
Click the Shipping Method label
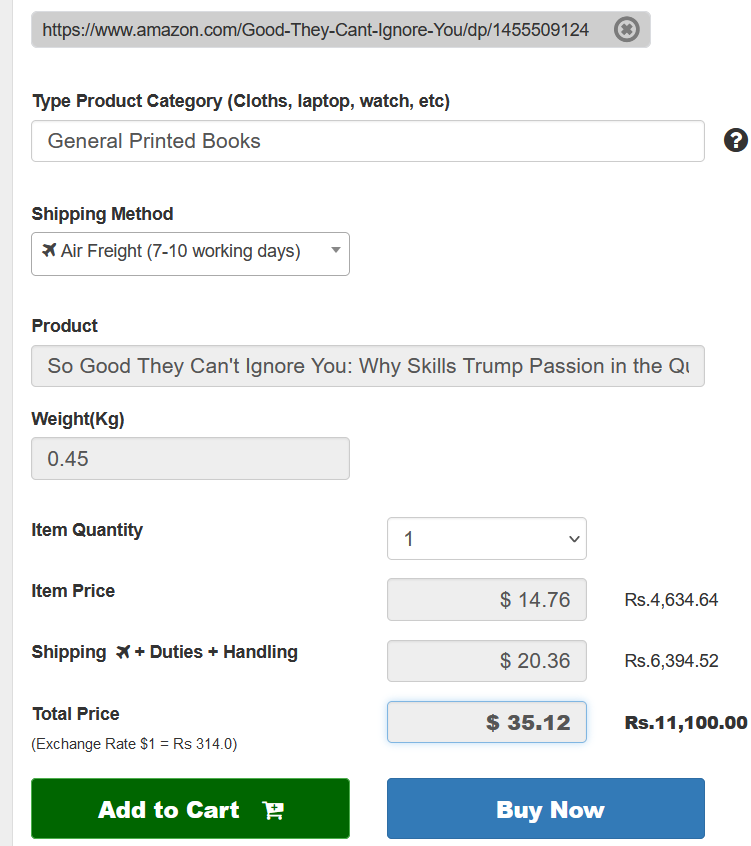102,214
